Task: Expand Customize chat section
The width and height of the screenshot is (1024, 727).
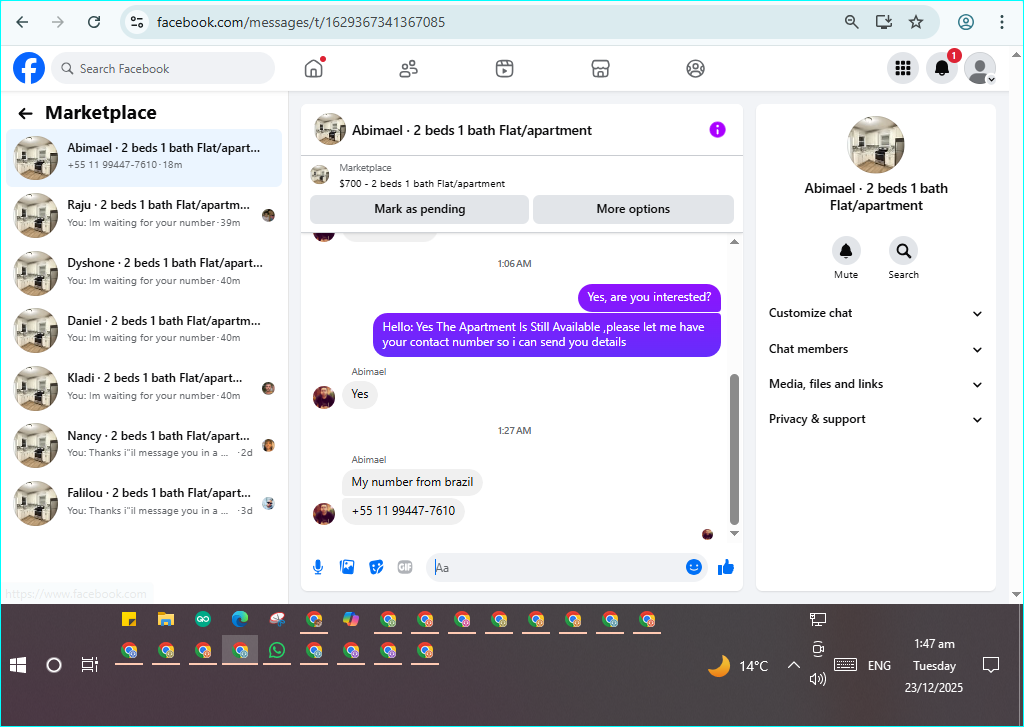Action: pyautogui.click(x=875, y=313)
